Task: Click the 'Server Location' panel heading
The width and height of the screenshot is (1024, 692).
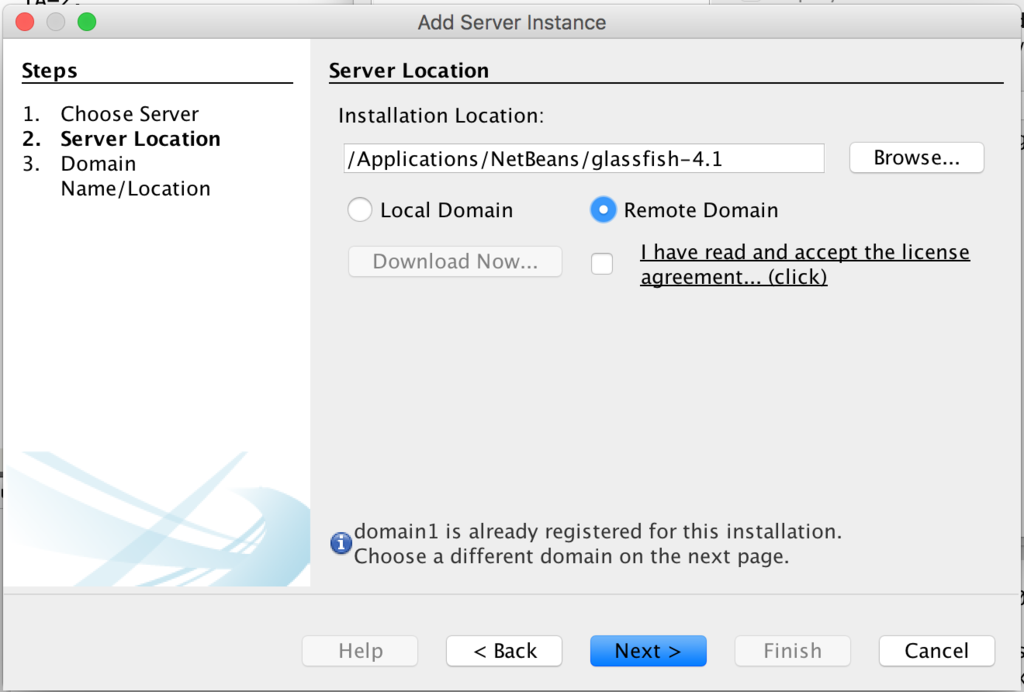Action: (x=409, y=71)
